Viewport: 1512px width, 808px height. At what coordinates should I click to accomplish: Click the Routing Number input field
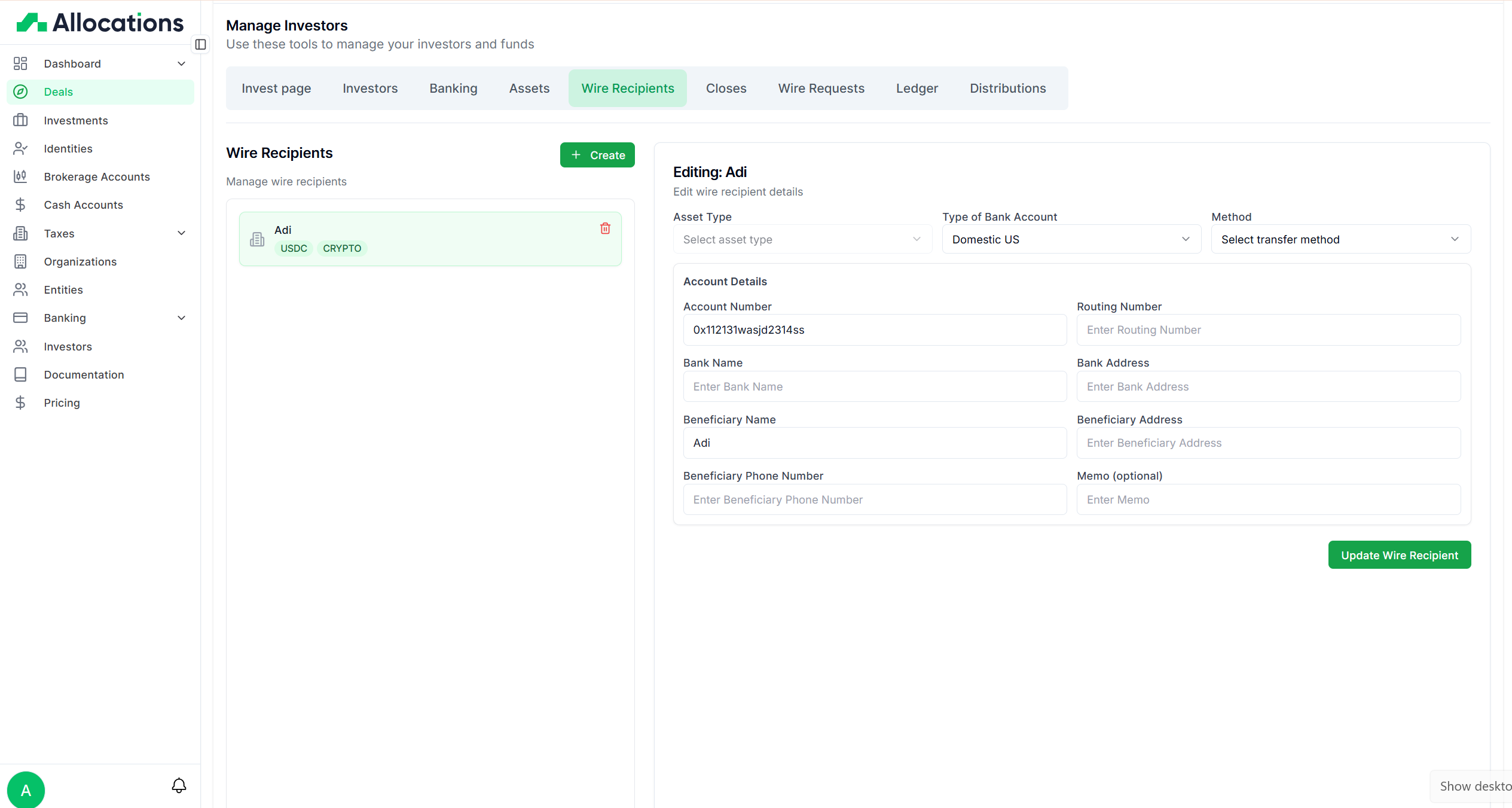tap(1268, 330)
